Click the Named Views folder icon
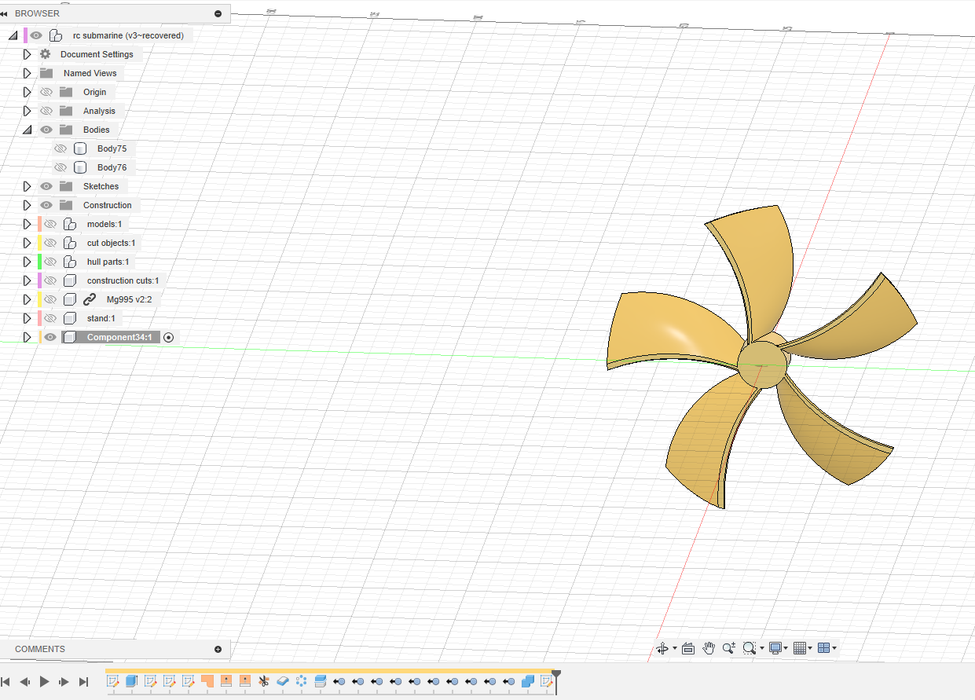The width and height of the screenshot is (975, 700). 47,73
